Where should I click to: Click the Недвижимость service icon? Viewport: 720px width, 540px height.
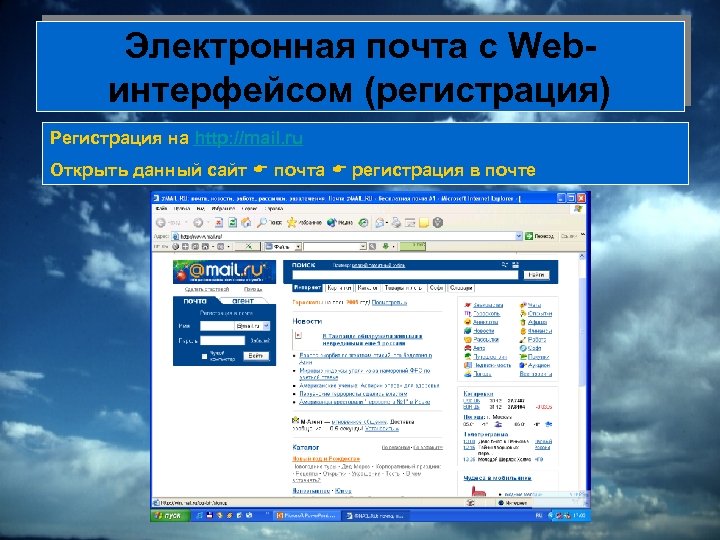click(468, 365)
